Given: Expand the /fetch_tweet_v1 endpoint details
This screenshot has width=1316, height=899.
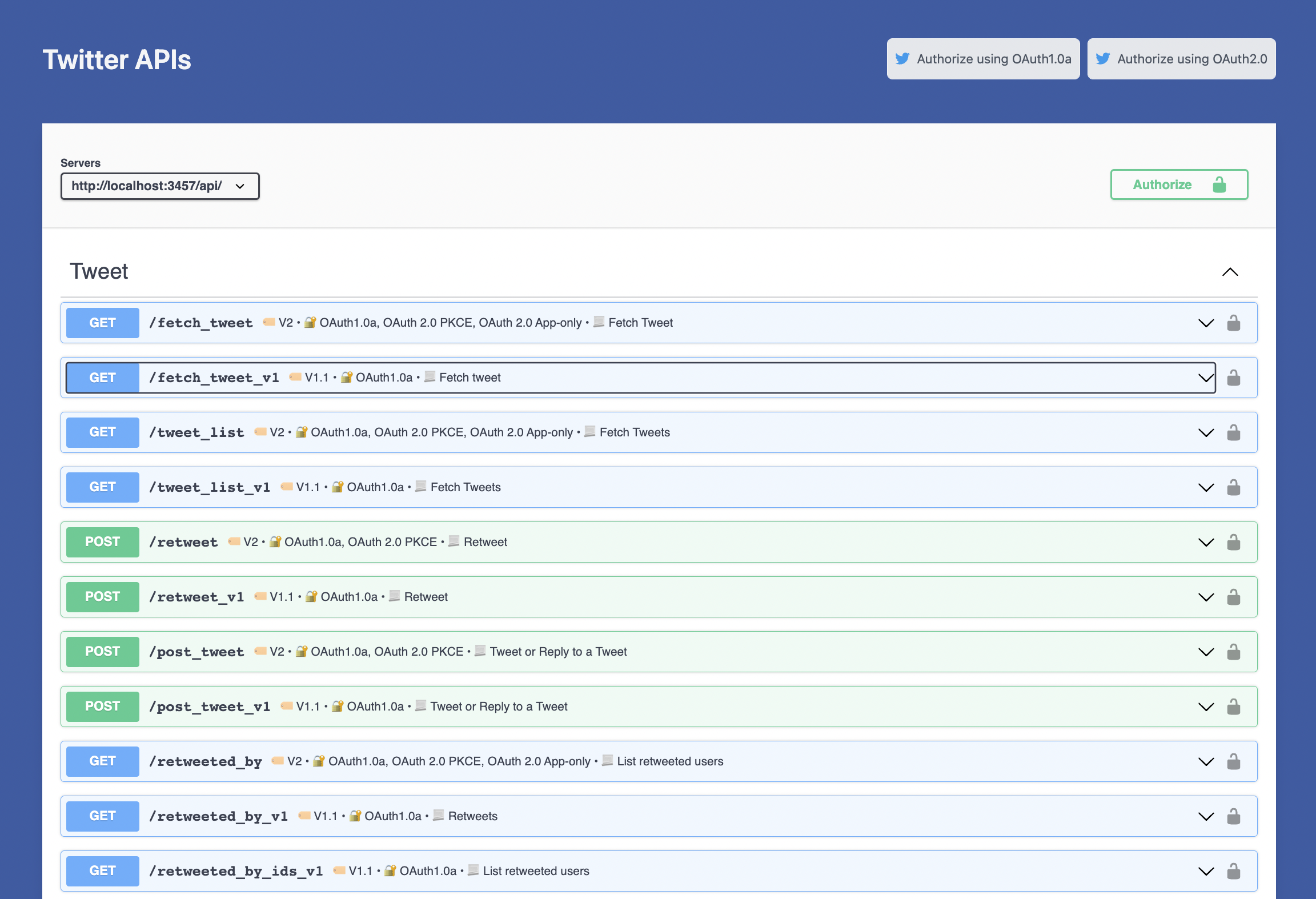Looking at the screenshot, I should click(1206, 378).
